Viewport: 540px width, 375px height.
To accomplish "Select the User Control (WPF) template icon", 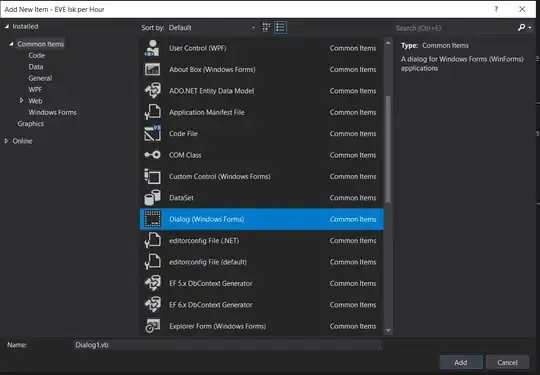I will [x=152, y=48].
